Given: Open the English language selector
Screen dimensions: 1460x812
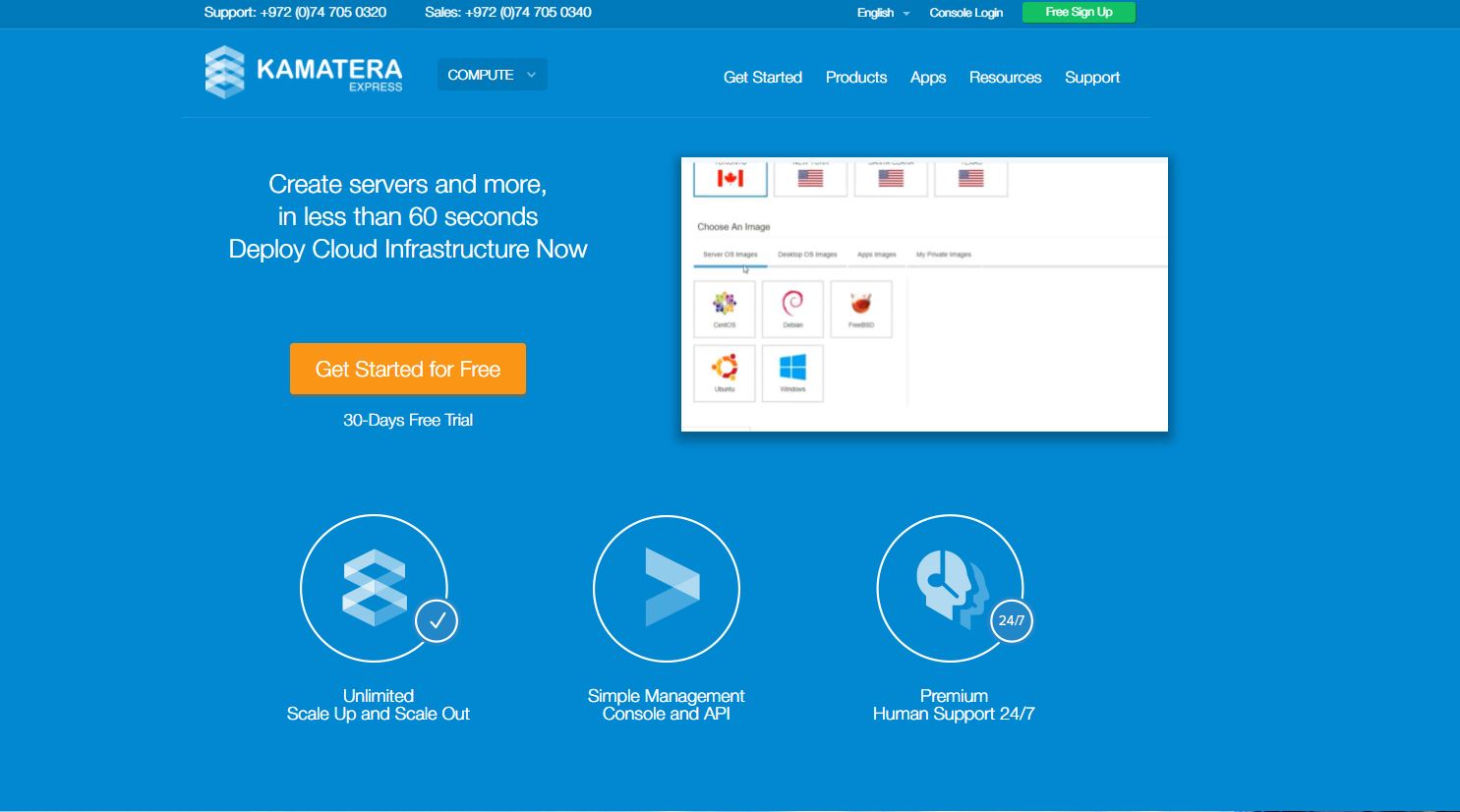Looking at the screenshot, I should (883, 13).
